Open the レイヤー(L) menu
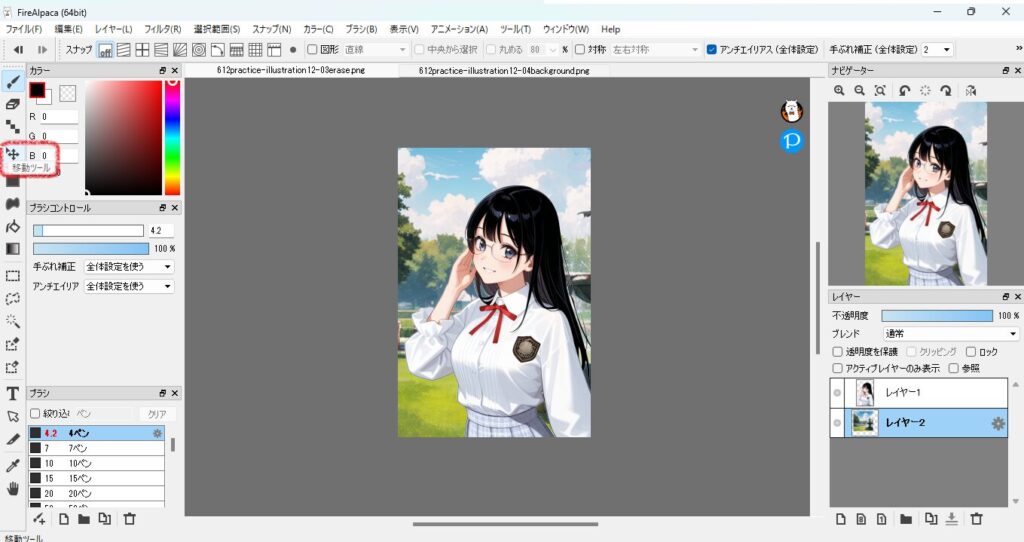1024x542 pixels. pyautogui.click(x=114, y=29)
